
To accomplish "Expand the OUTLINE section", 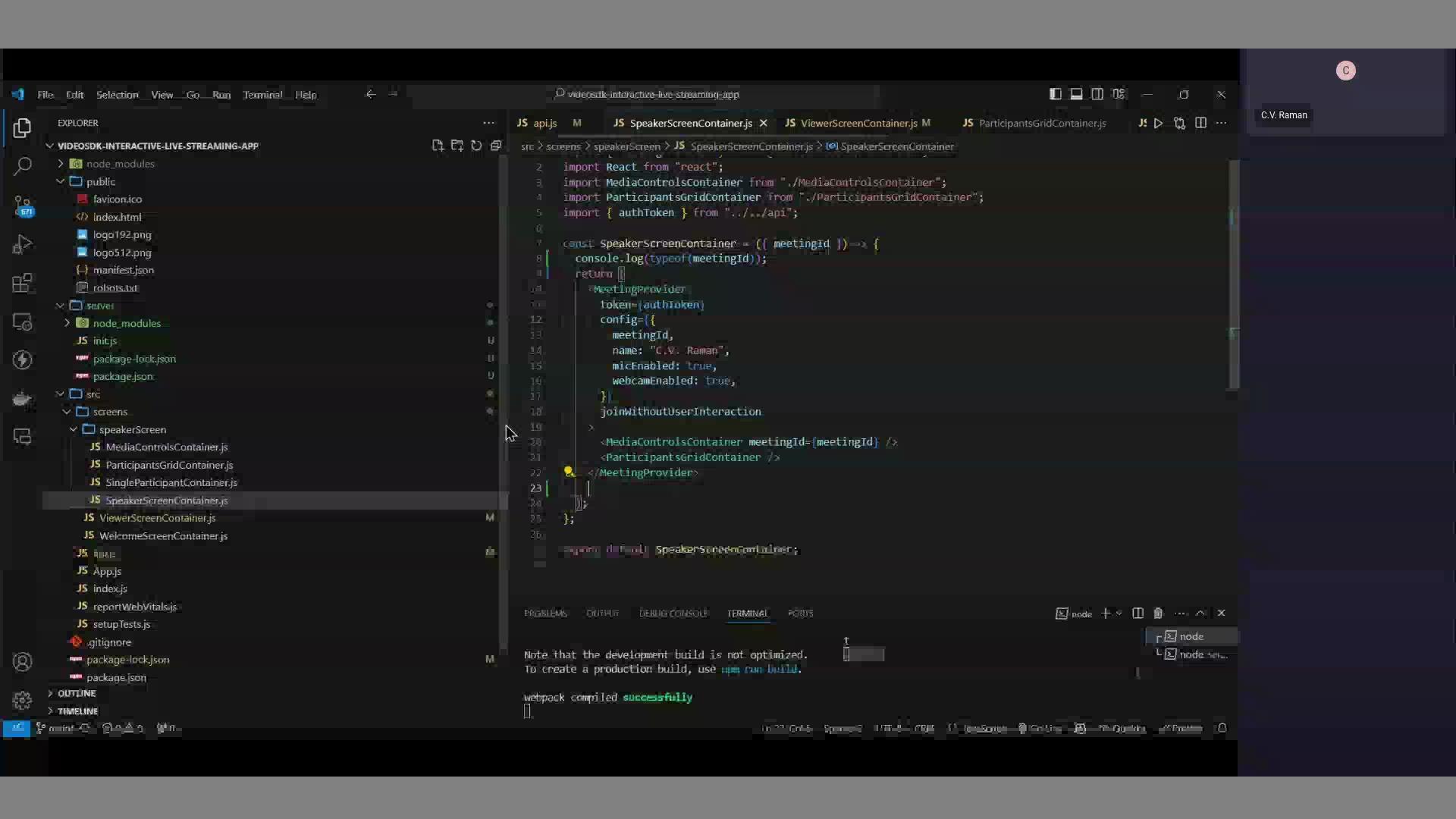I will [76, 693].
